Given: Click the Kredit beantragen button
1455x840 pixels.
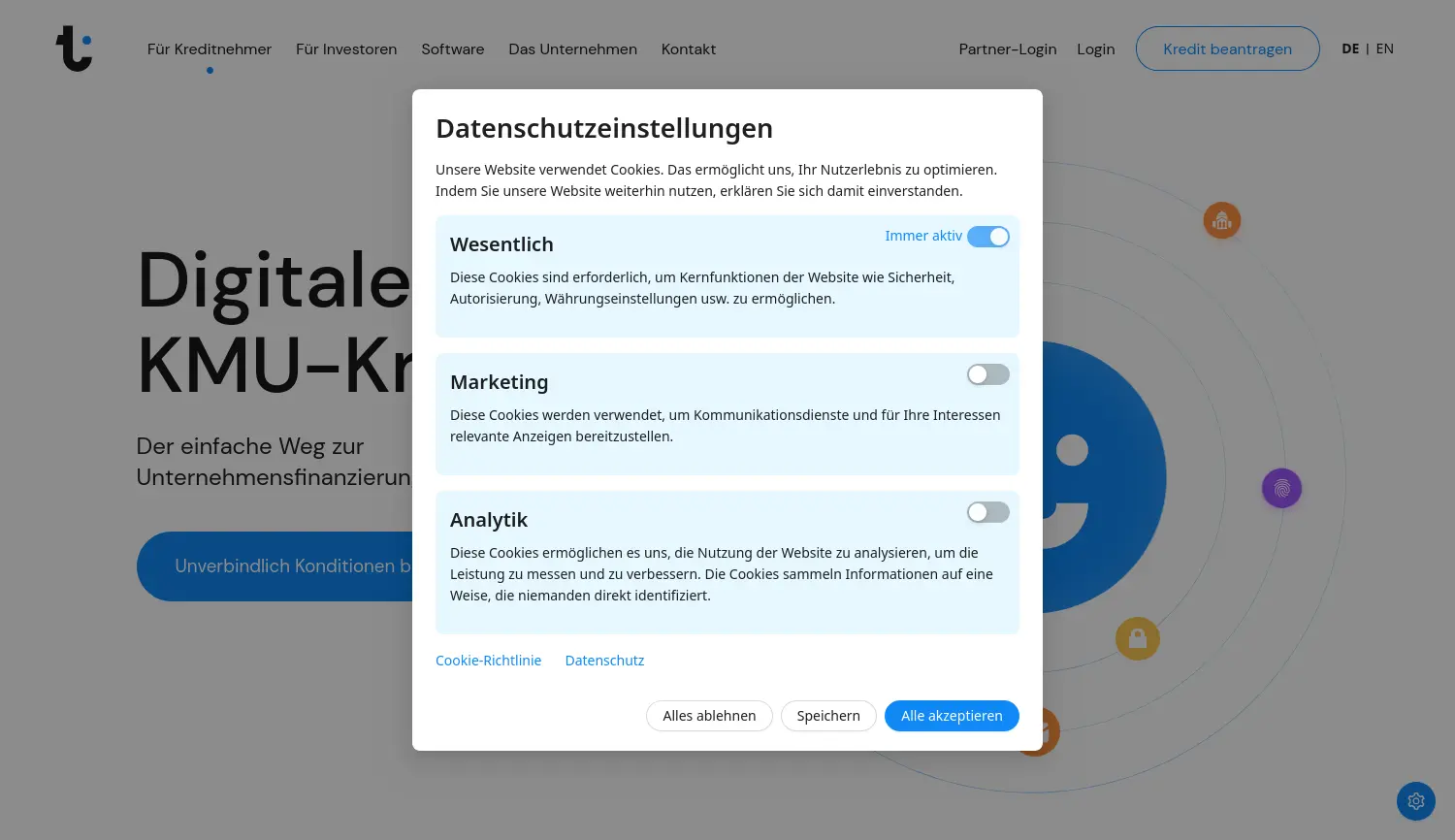Looking at the screenshot, I should 1227,49.
